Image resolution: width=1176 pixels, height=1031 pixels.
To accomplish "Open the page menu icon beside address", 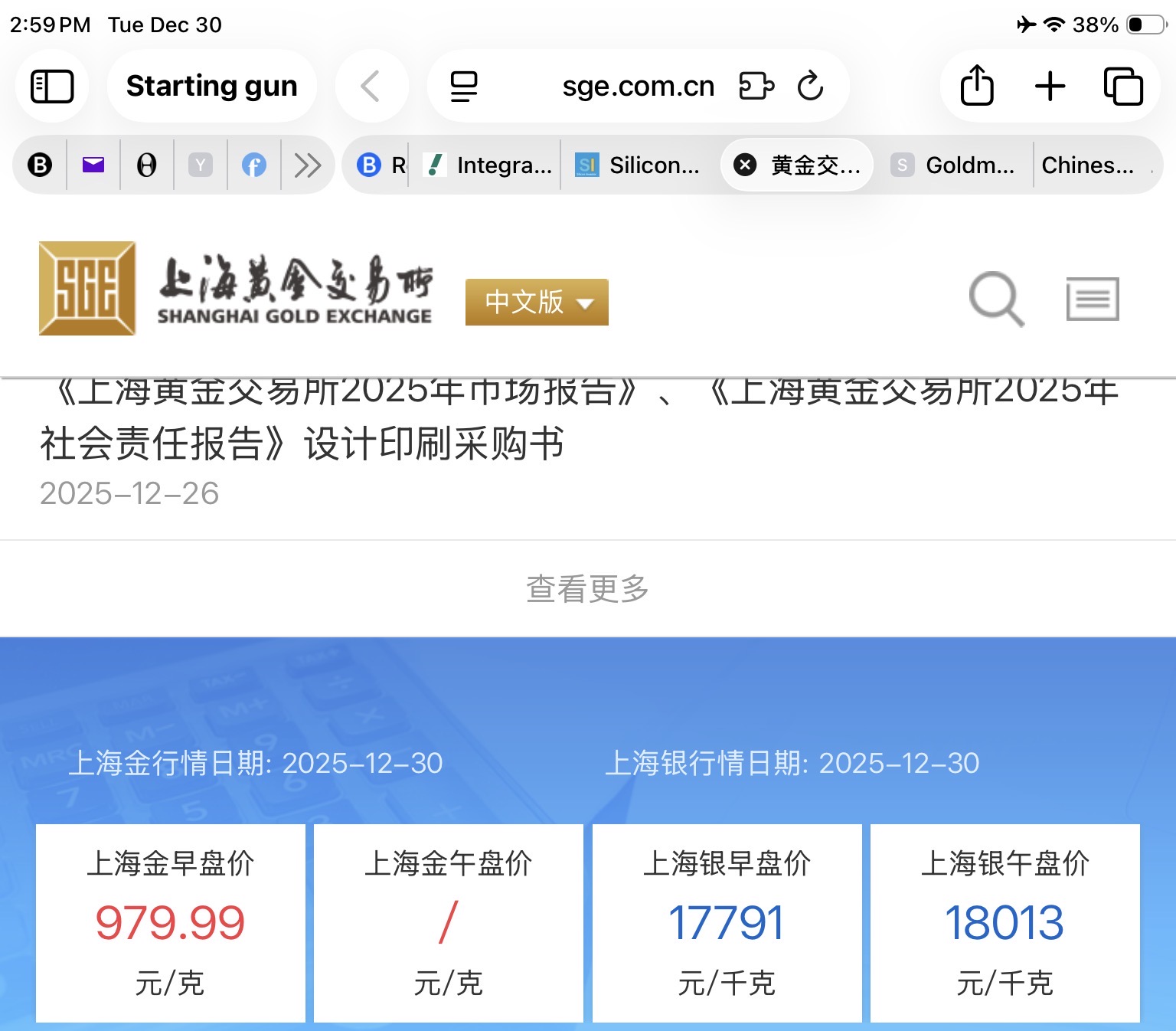I will [464, 86].
